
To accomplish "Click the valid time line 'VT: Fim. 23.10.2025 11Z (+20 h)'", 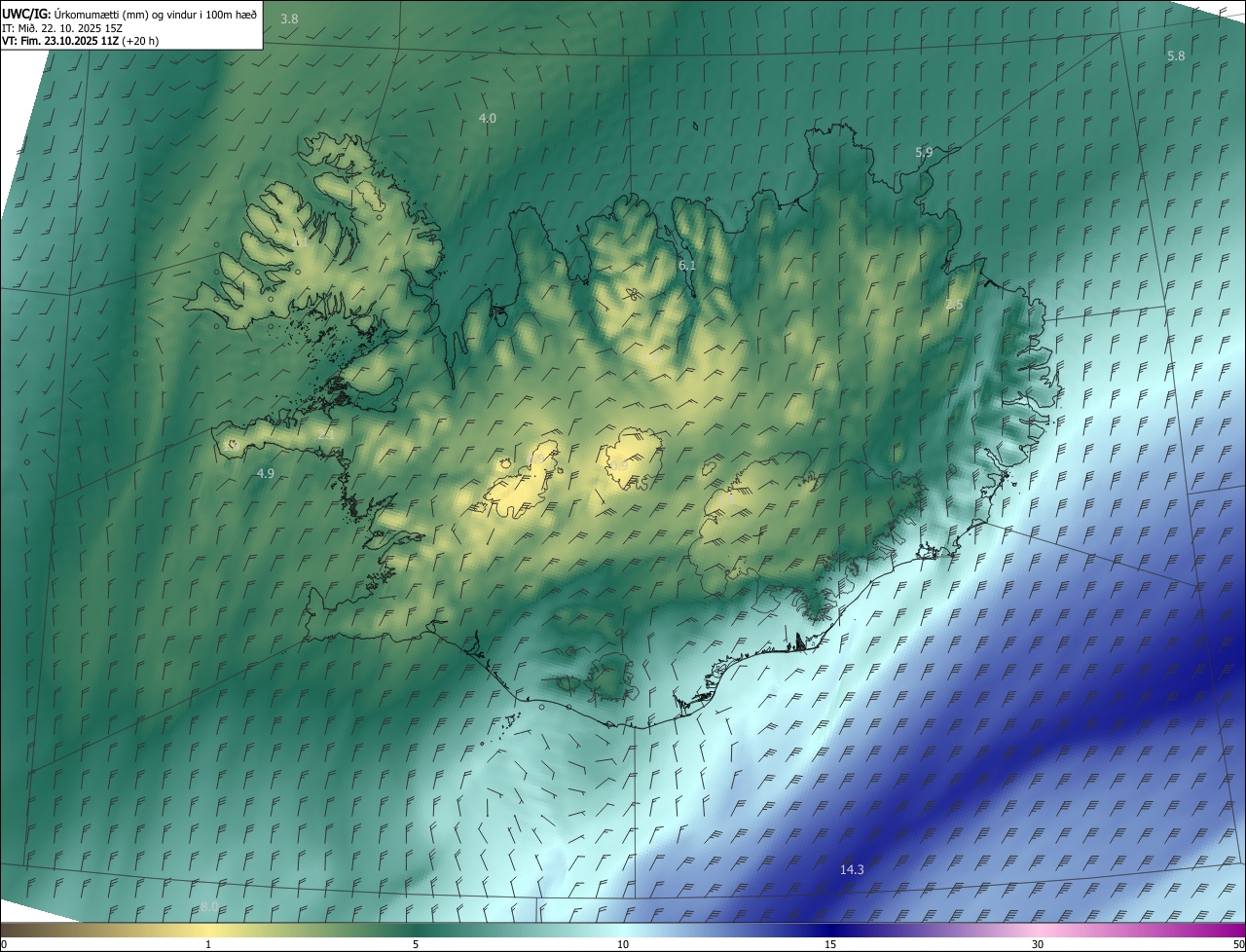I will (x=80, y=41).
